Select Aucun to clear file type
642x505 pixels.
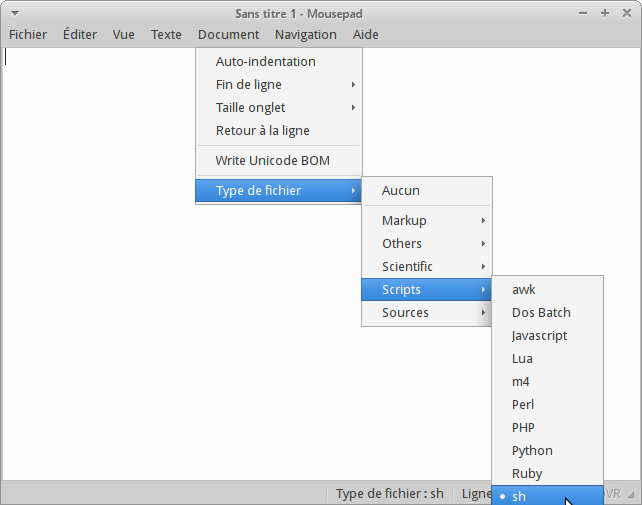pos(401,190)
